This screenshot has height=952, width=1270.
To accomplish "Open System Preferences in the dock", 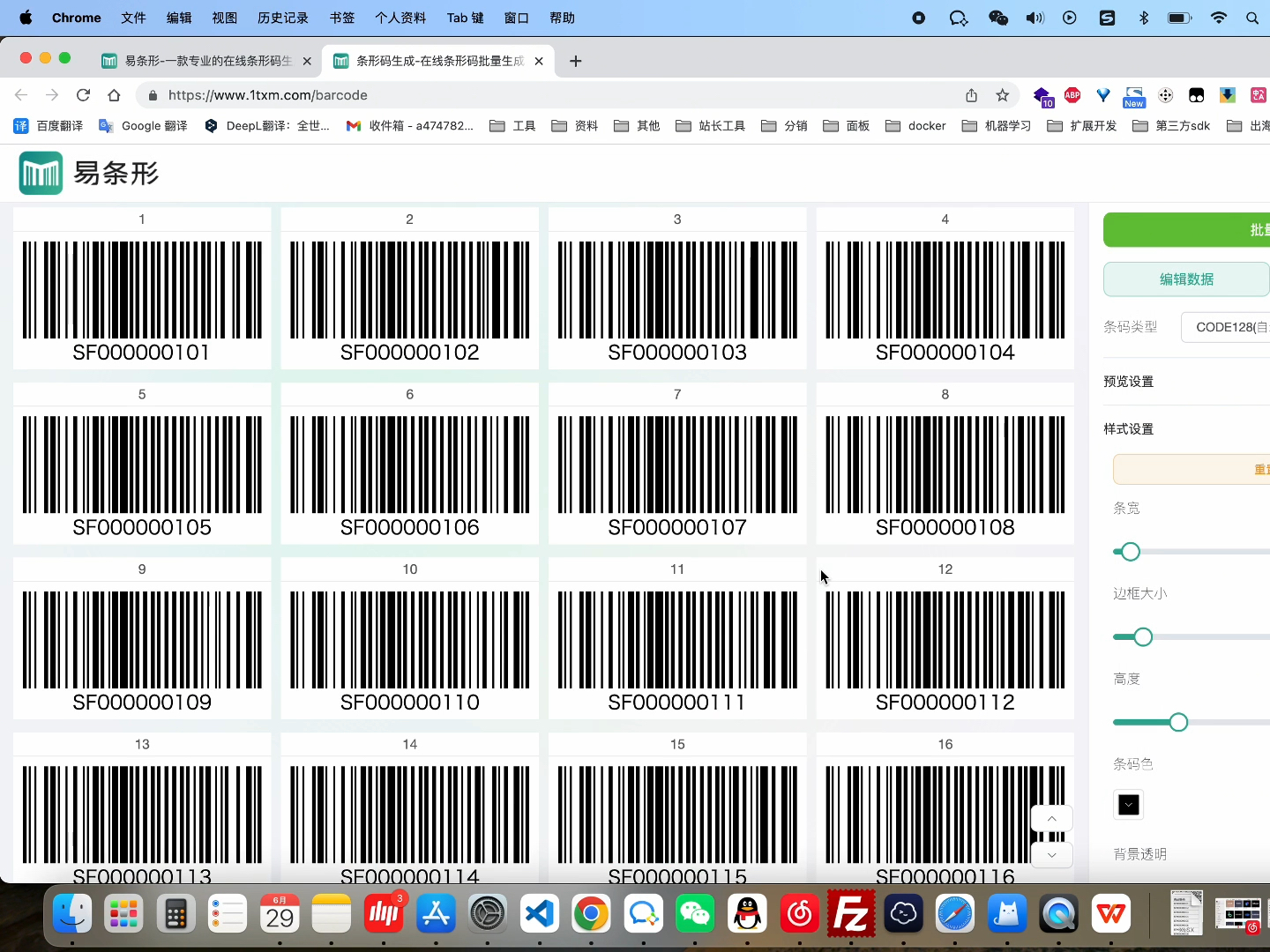I will [488, 914].
